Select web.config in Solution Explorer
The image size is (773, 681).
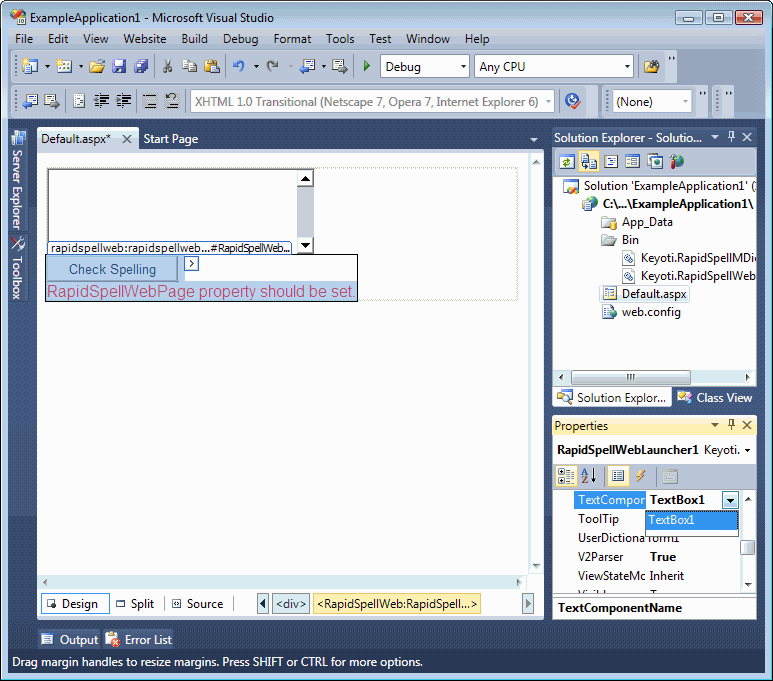pos(641,312)
